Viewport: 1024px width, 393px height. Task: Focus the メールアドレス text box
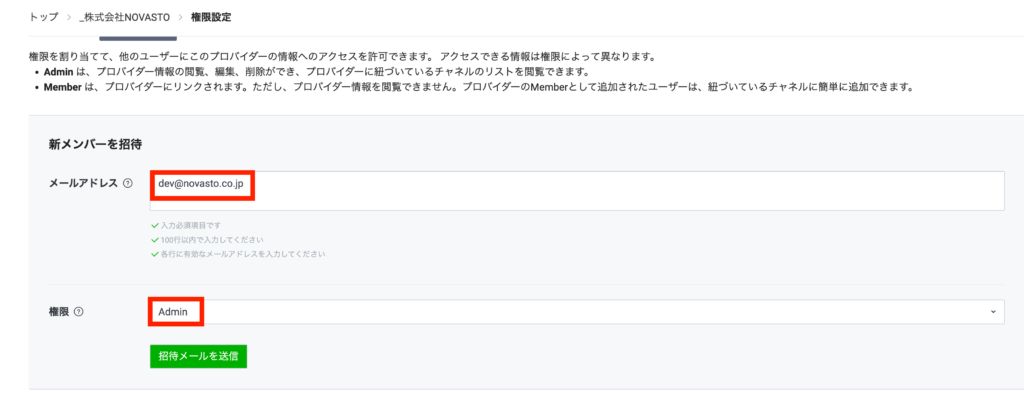(x=577, y=191)
